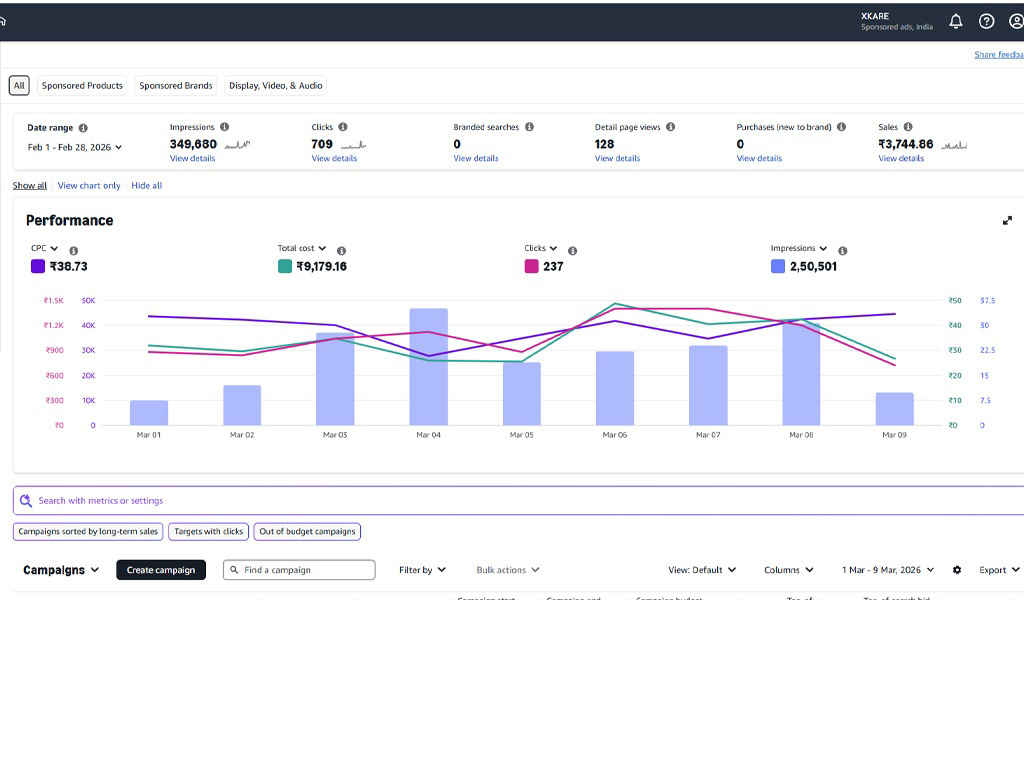The width and height of the screenshot is (1024, 768).
Task: Open the notifications bell icon
Action: click(x=955, y=22)
